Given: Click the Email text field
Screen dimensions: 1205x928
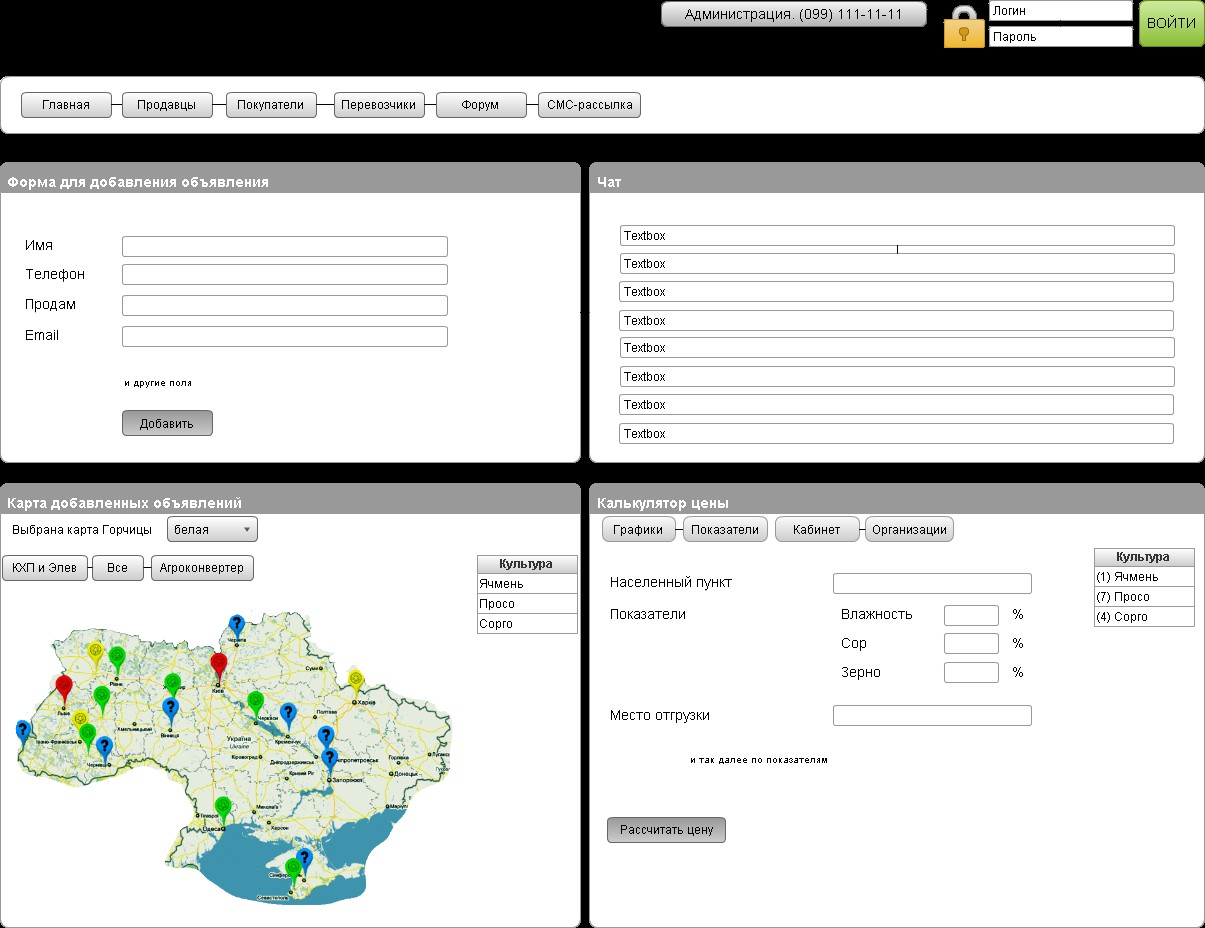Looking at the screenshot, I should click(x=285, y=336).
